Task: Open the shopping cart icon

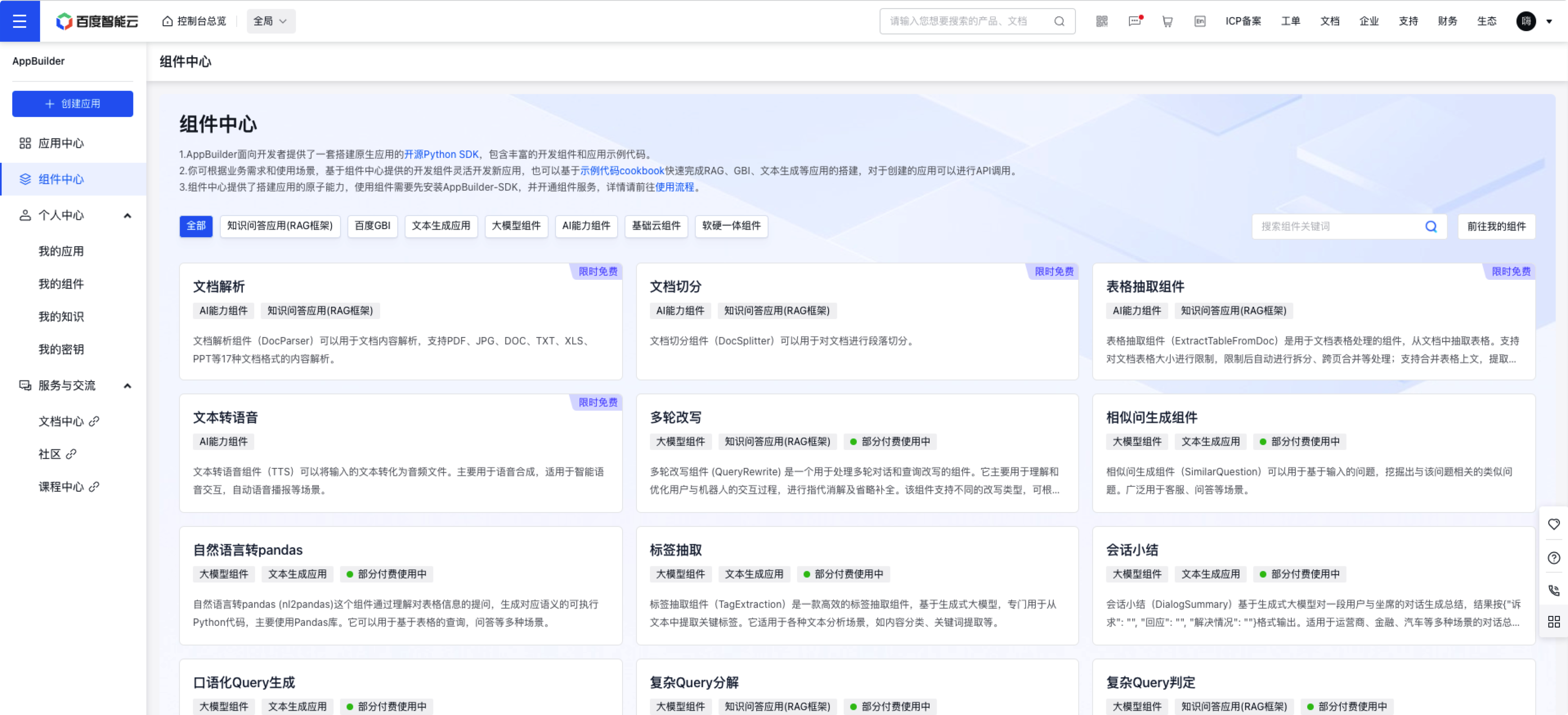Action: pyautogui.click(x=1167, y=21)
